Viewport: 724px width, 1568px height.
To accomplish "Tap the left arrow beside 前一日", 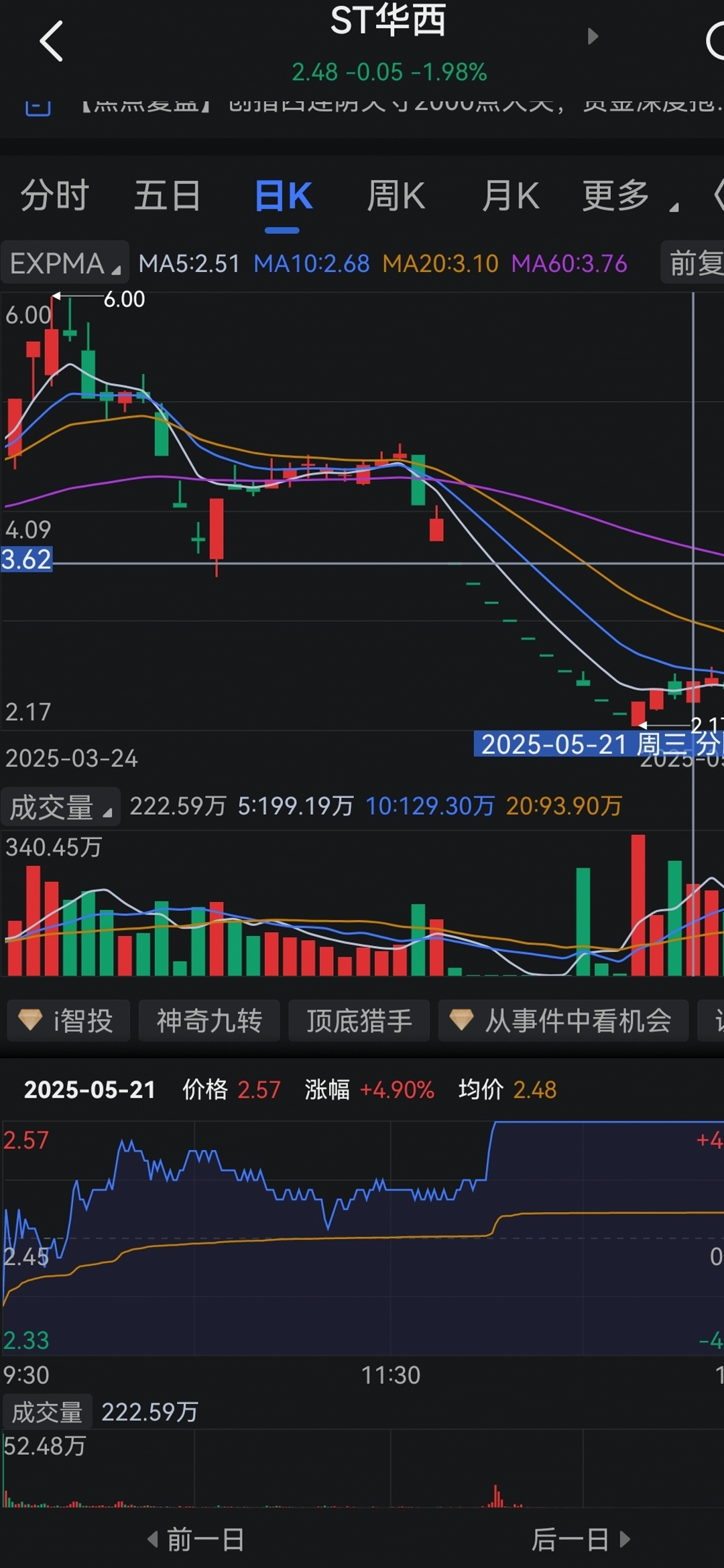I will coord(153,1539).
